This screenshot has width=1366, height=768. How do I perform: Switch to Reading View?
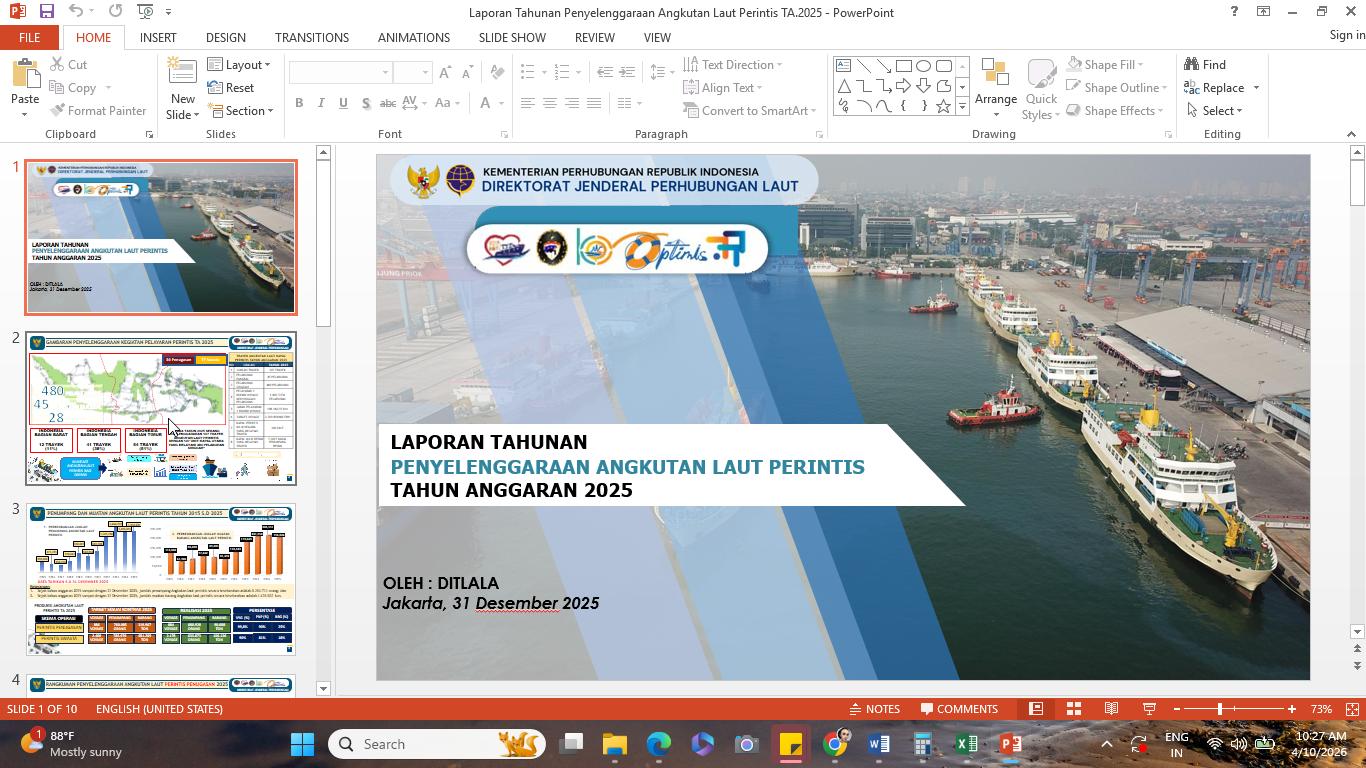1111,709
